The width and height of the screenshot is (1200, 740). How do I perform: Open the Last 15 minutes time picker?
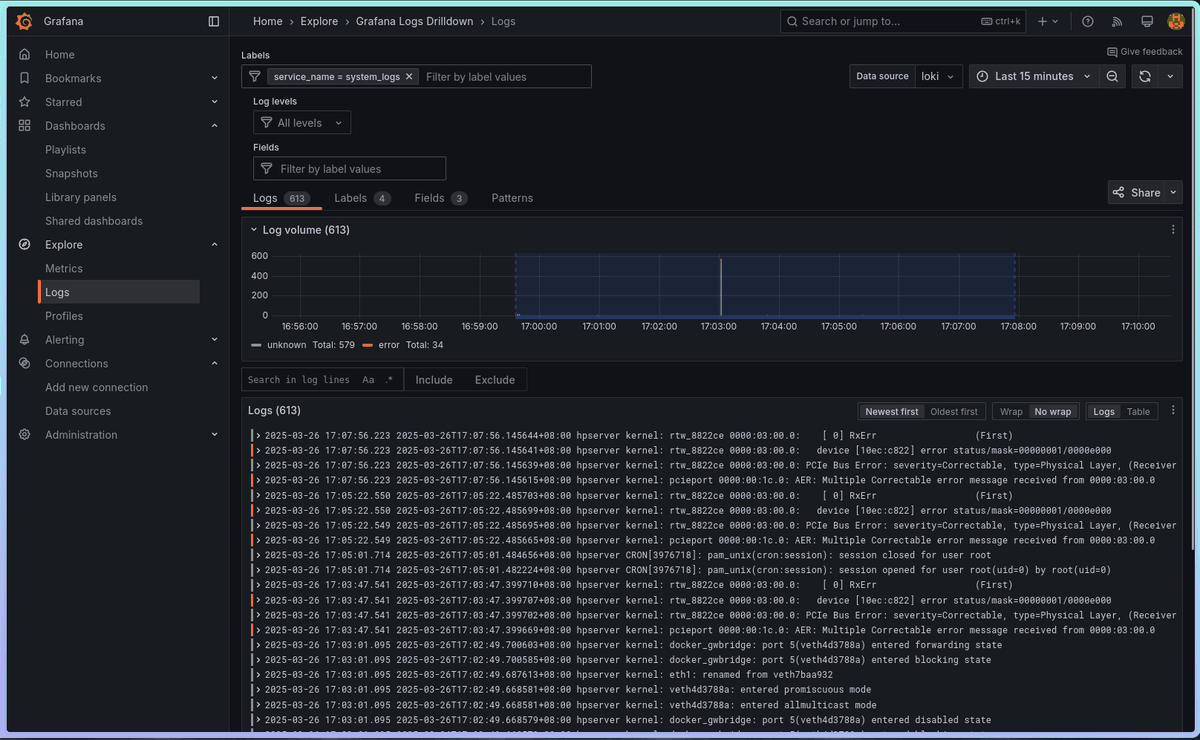pyautogui.click(x=1034, y=76)
